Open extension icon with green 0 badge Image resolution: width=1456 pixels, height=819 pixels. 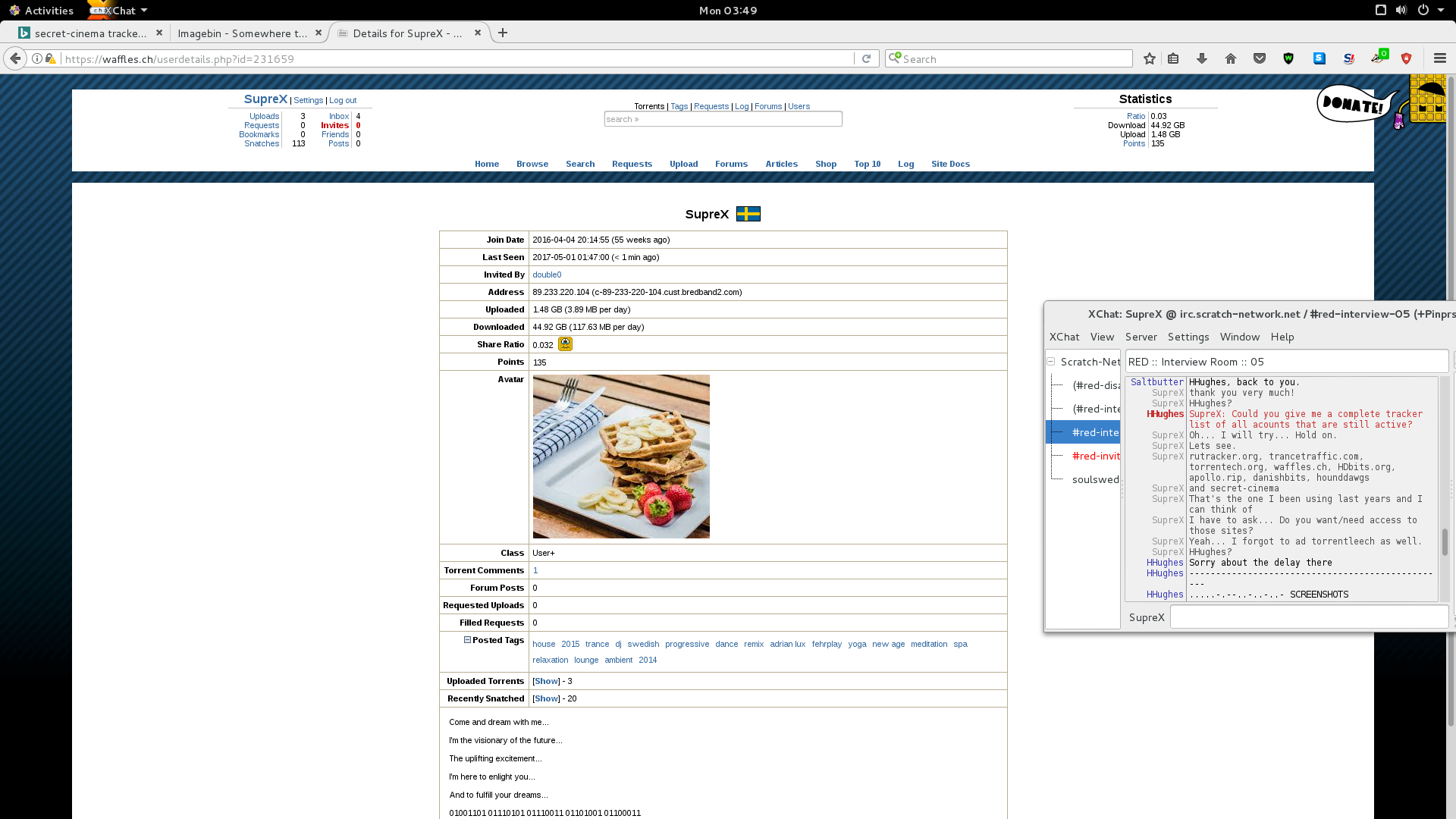(x=1379, y=57)
